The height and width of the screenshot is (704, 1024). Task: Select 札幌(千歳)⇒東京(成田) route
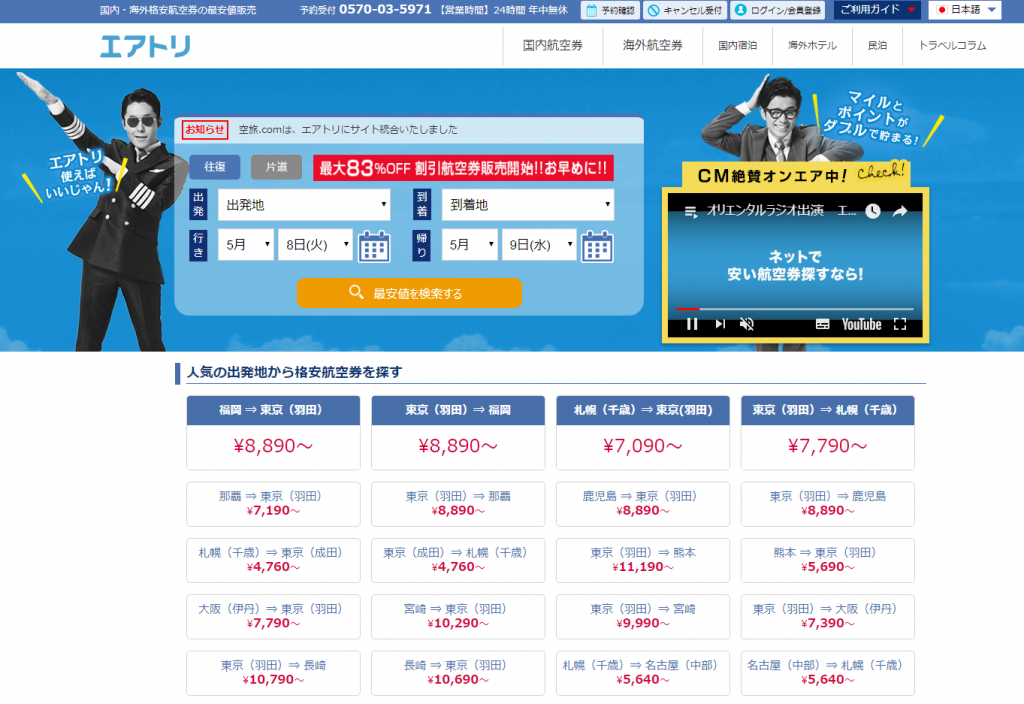click(x=273, y=560)
